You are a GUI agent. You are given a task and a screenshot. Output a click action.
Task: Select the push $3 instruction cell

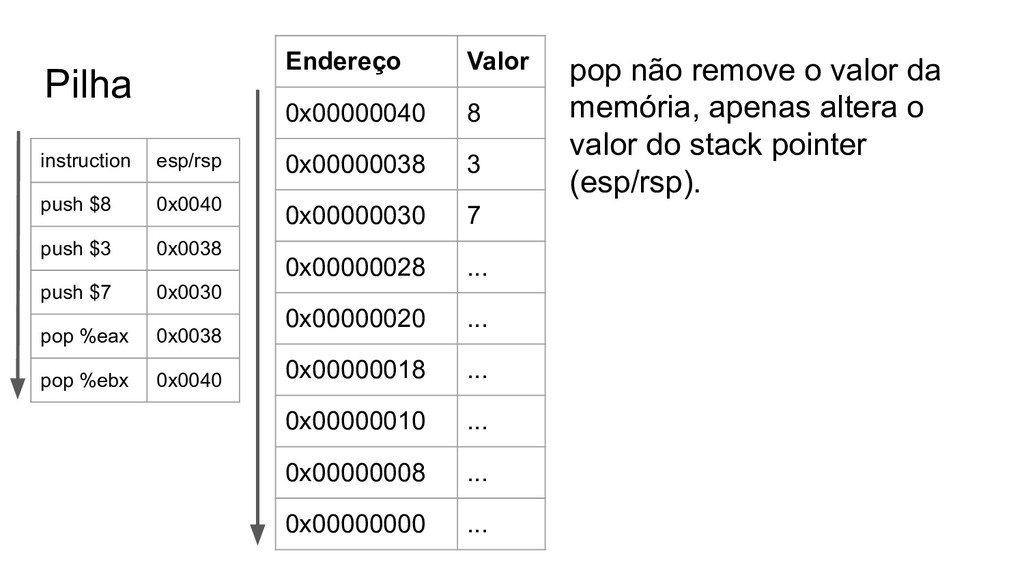click(89, 248)
